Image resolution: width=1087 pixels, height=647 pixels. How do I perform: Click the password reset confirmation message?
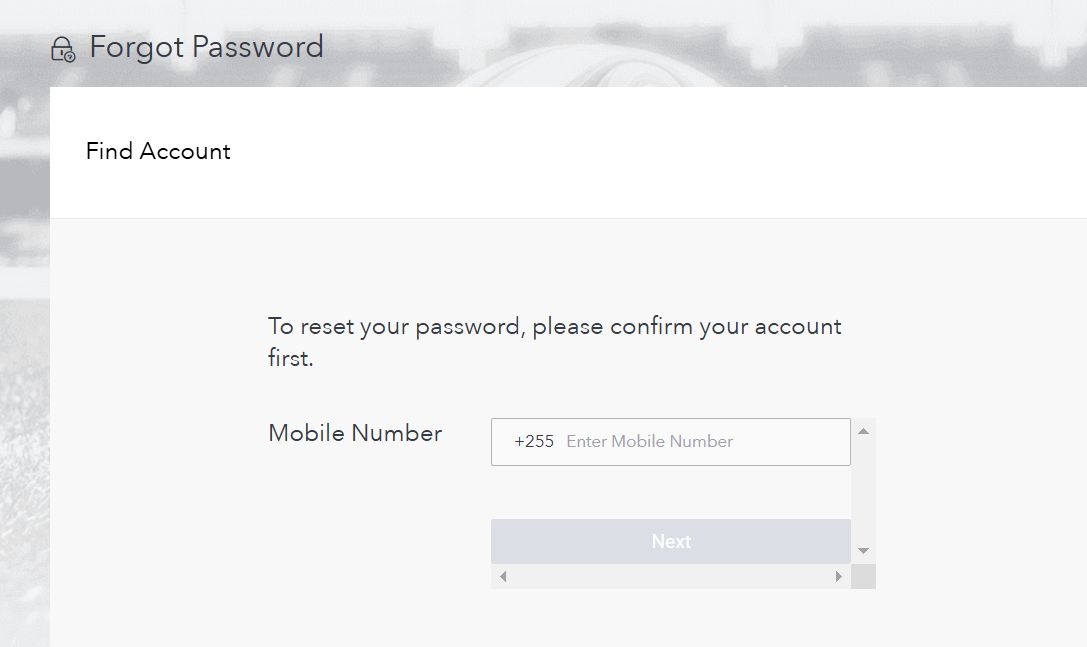pyautogui.click(x=554, y=340)
